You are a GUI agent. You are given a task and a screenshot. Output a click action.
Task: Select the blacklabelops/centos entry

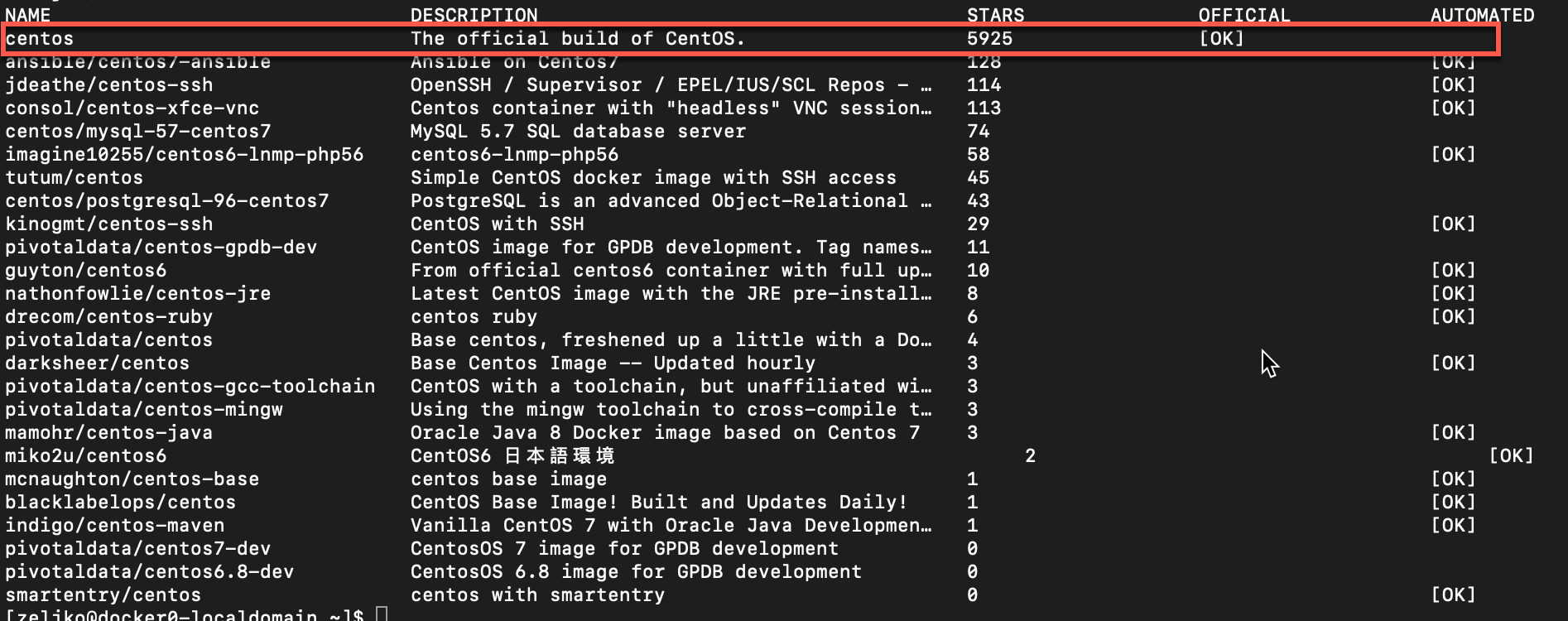pyautogui.click(x=121, y=503)
